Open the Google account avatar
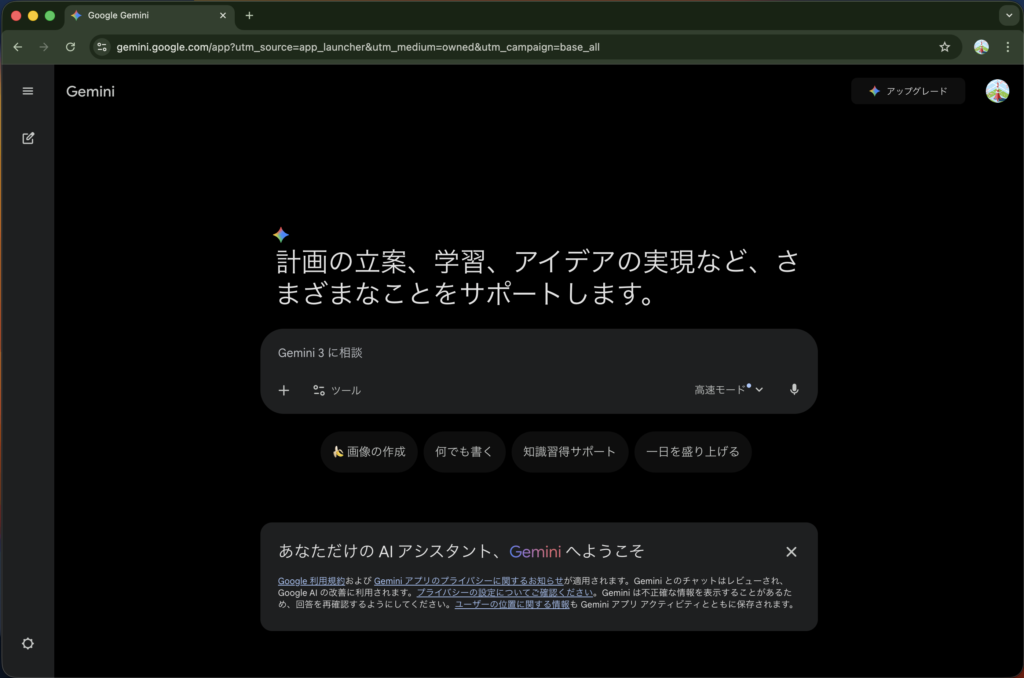The image size is (1024, 678). [x=997, y=91]
